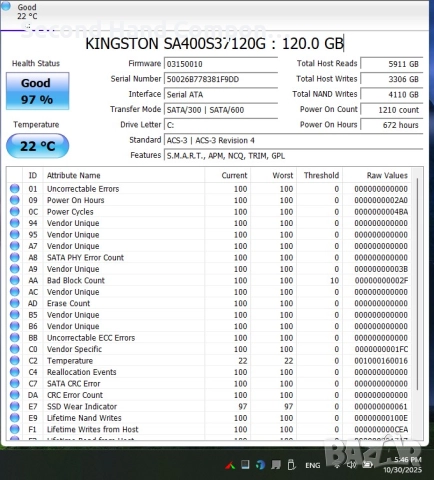The width and height of the screenshot is (434, 480).
Task: Click the orb for SSD Wear Indicator
Action: [x=15, y=406]
